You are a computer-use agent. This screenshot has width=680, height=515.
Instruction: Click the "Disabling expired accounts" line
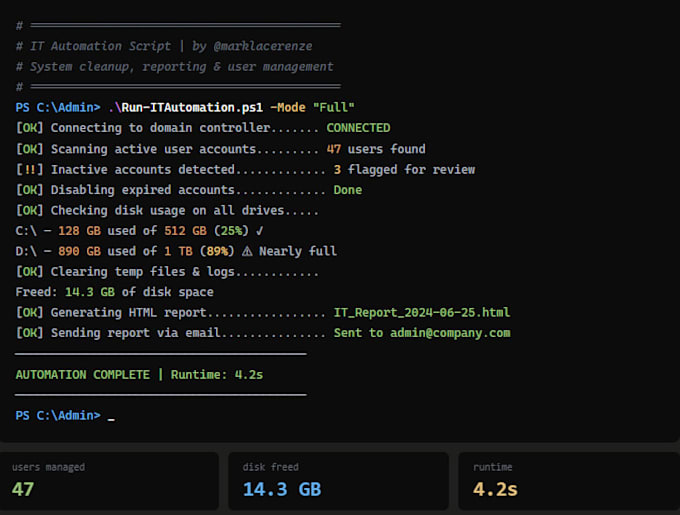[189, 190]
